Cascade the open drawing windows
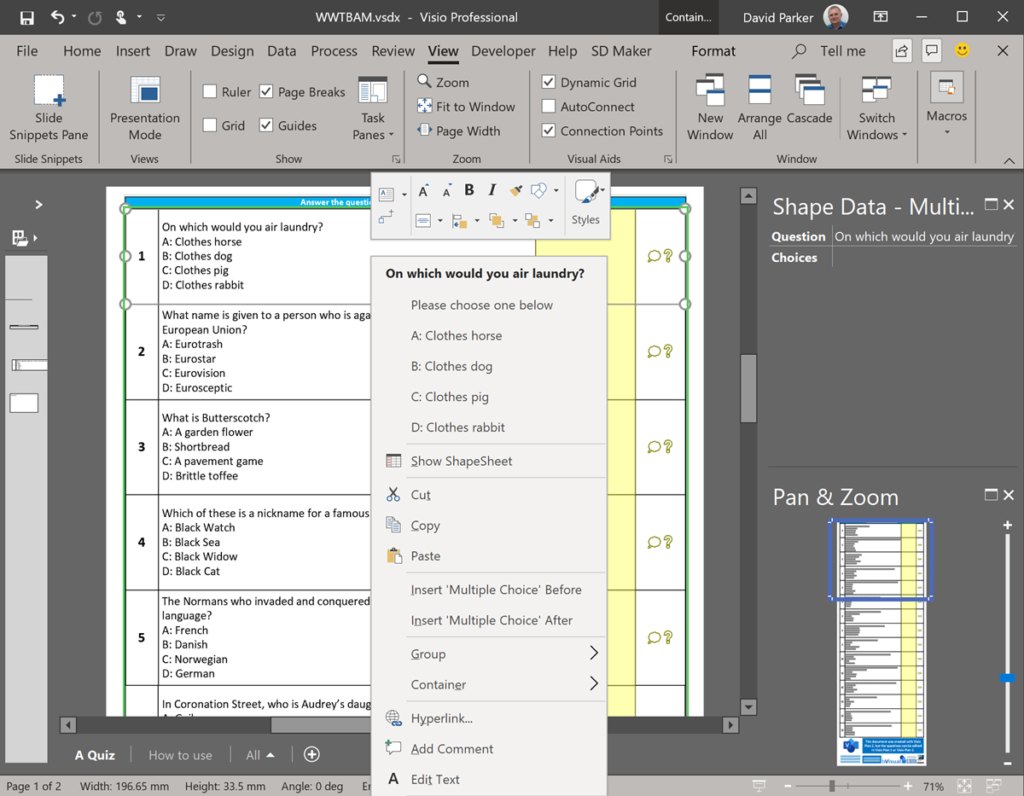Screen dimensions: 1024x796 point(810,105)
